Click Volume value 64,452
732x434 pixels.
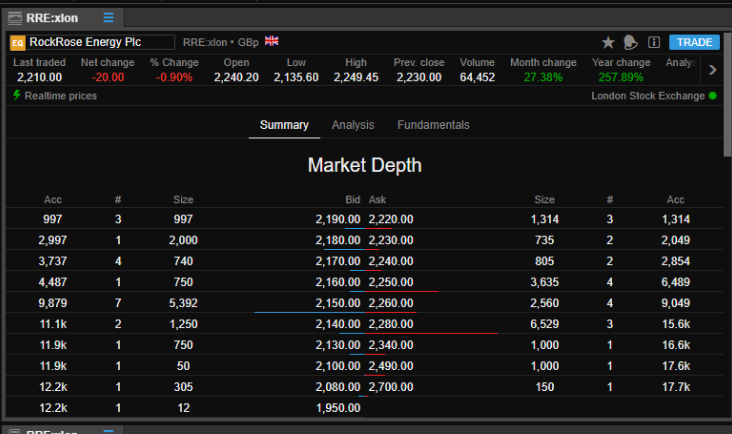477,77
